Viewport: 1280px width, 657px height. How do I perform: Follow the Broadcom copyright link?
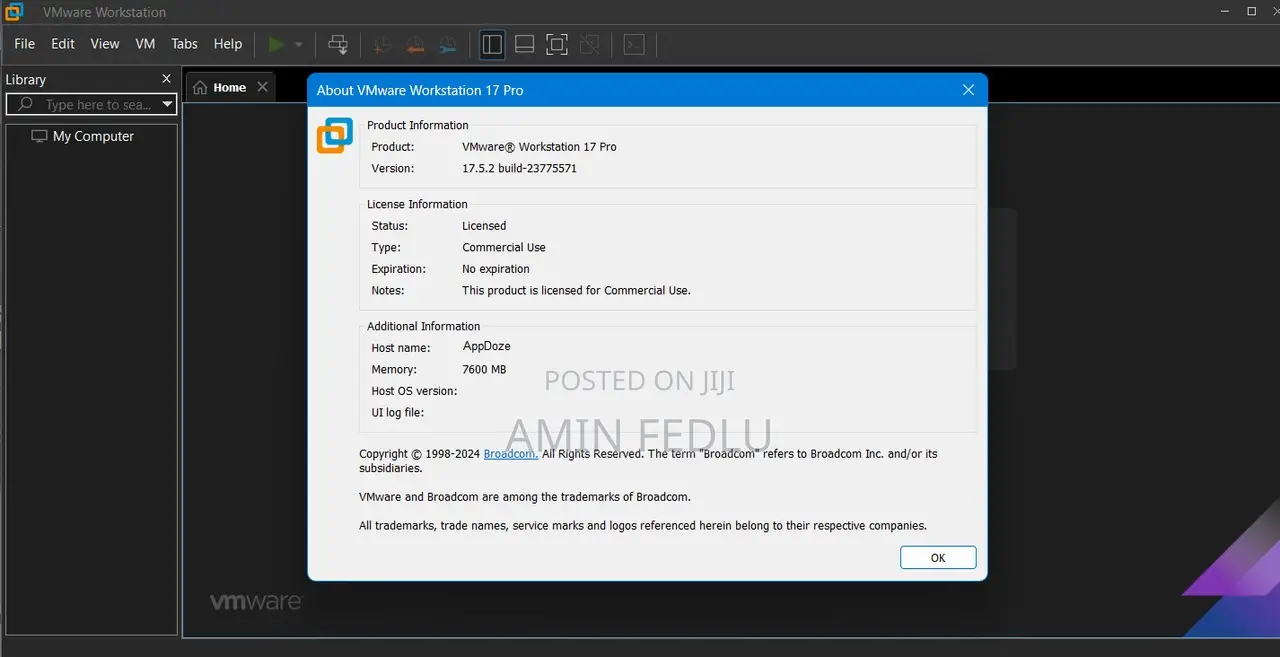point(510,453)
